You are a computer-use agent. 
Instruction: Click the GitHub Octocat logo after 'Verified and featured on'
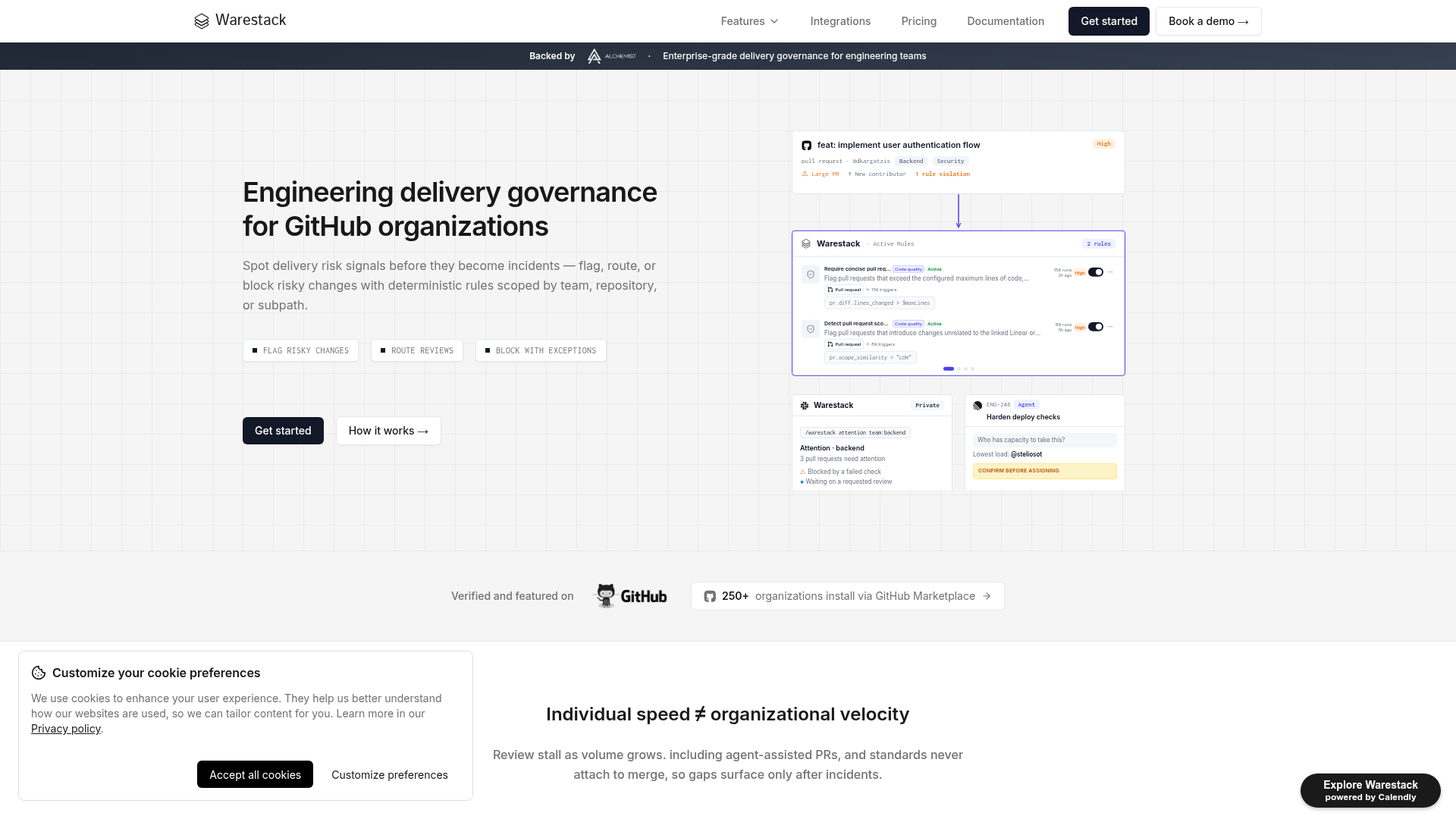631,596
